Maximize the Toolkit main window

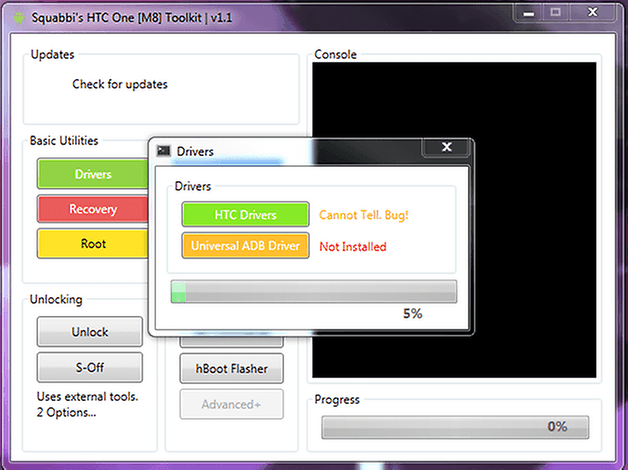(x=555, y=13)
